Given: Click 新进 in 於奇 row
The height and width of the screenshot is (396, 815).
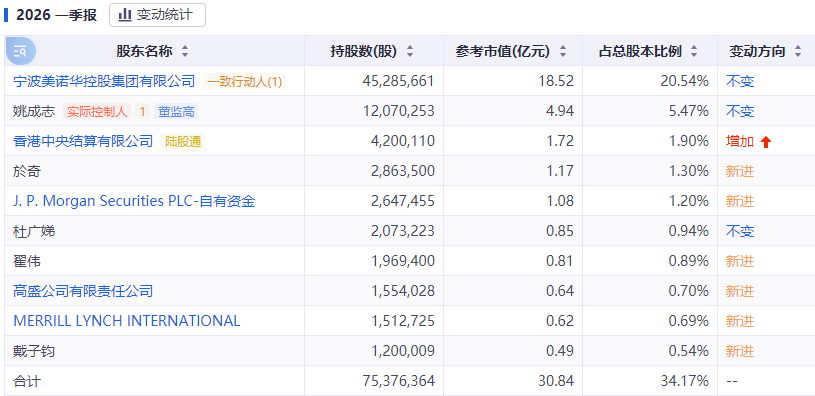Looking at the screenshot, I should click(x=740, y=171).
